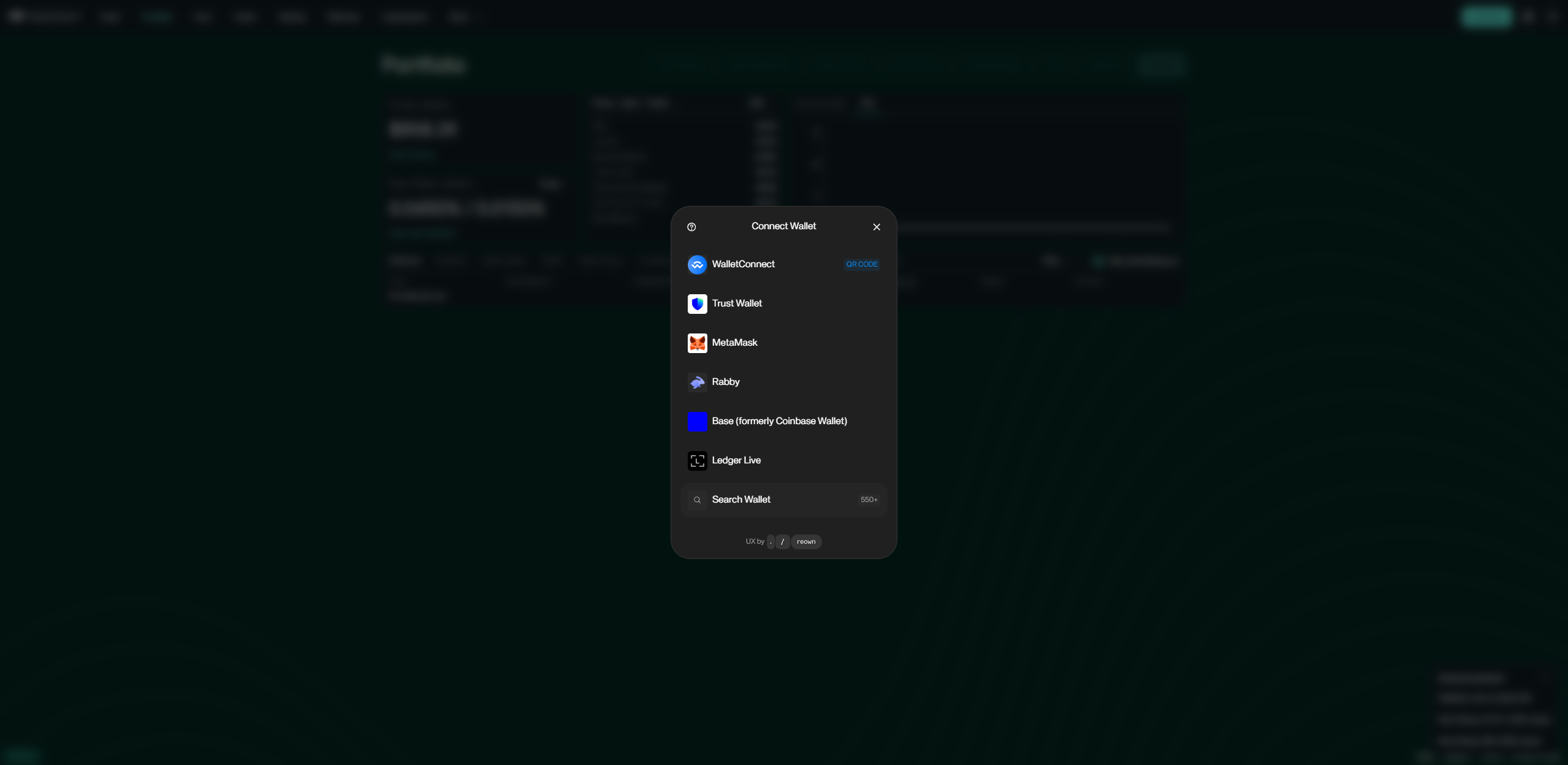Click the QR CODE tag
Image resolution: width=1568 pixels, height=765 pixels.
862,264
